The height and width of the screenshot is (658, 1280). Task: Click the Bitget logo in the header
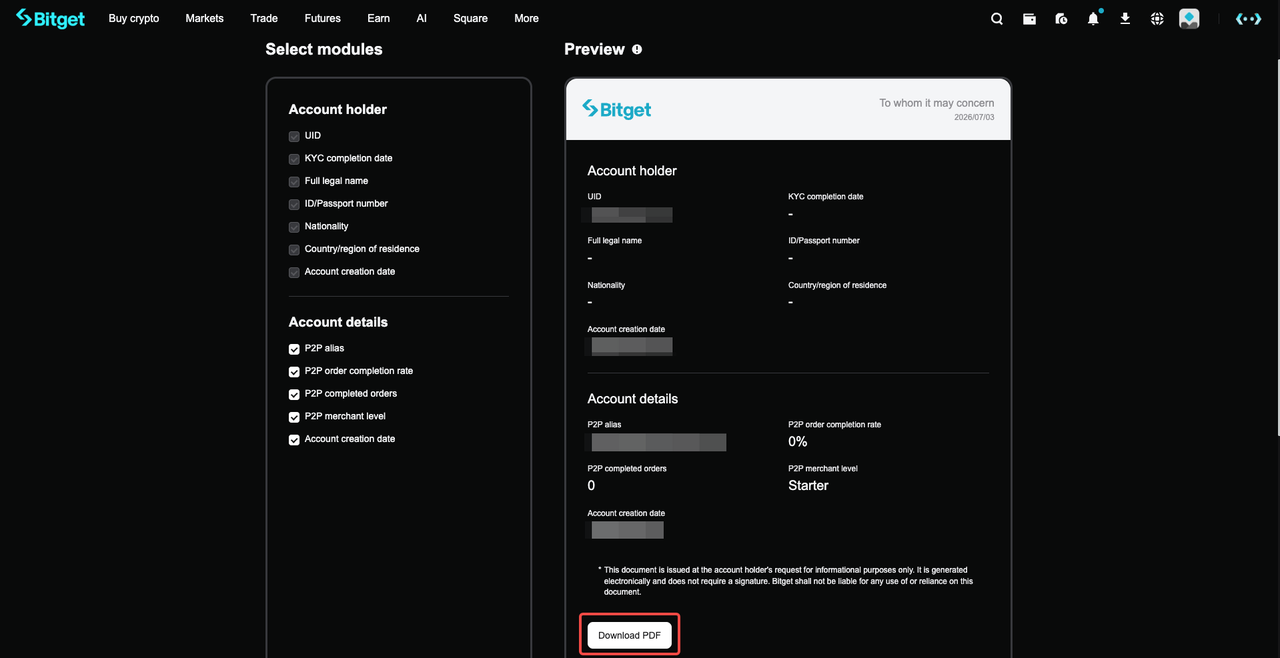[x=50, y=18]
